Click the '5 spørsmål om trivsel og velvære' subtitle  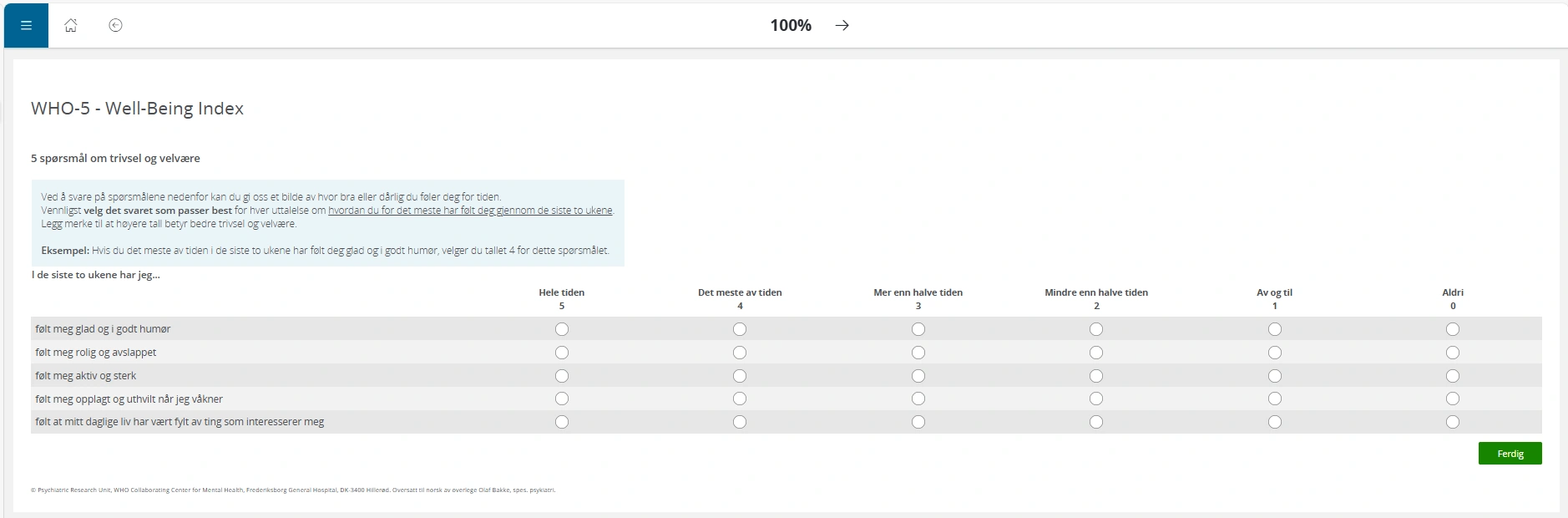coord(116,158)
